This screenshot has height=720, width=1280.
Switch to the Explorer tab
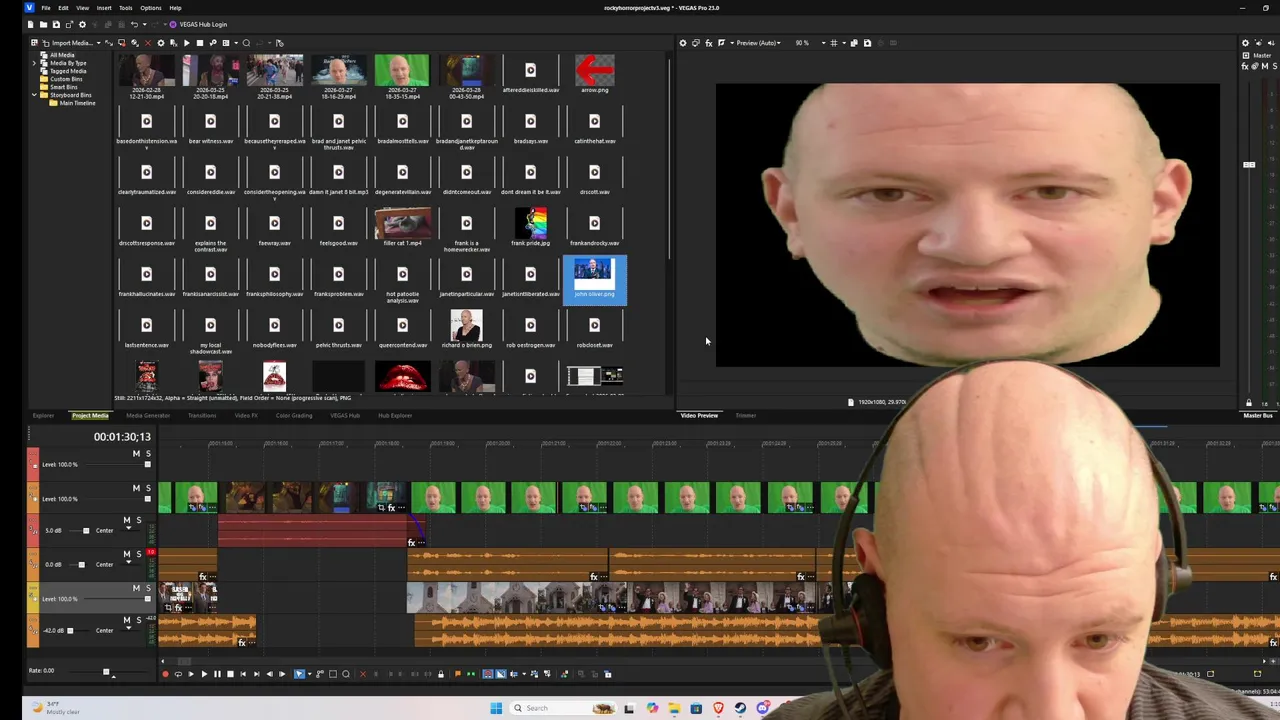[x=43, y=415]
